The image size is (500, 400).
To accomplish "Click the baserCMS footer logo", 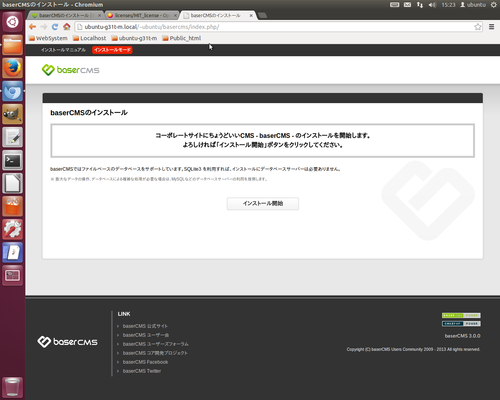I will (x=67, y=342).
